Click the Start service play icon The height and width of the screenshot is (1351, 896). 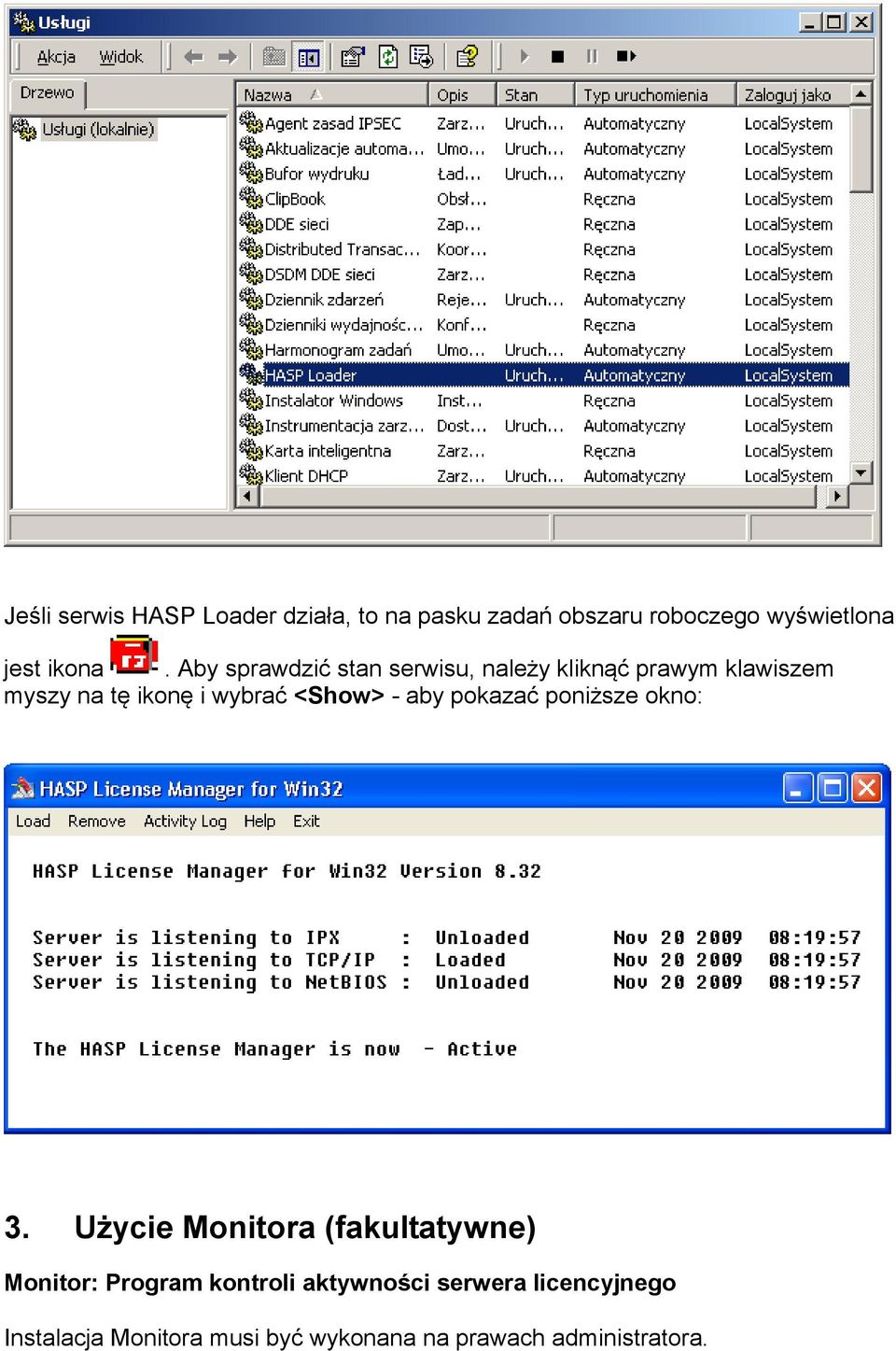coord(524,57)
